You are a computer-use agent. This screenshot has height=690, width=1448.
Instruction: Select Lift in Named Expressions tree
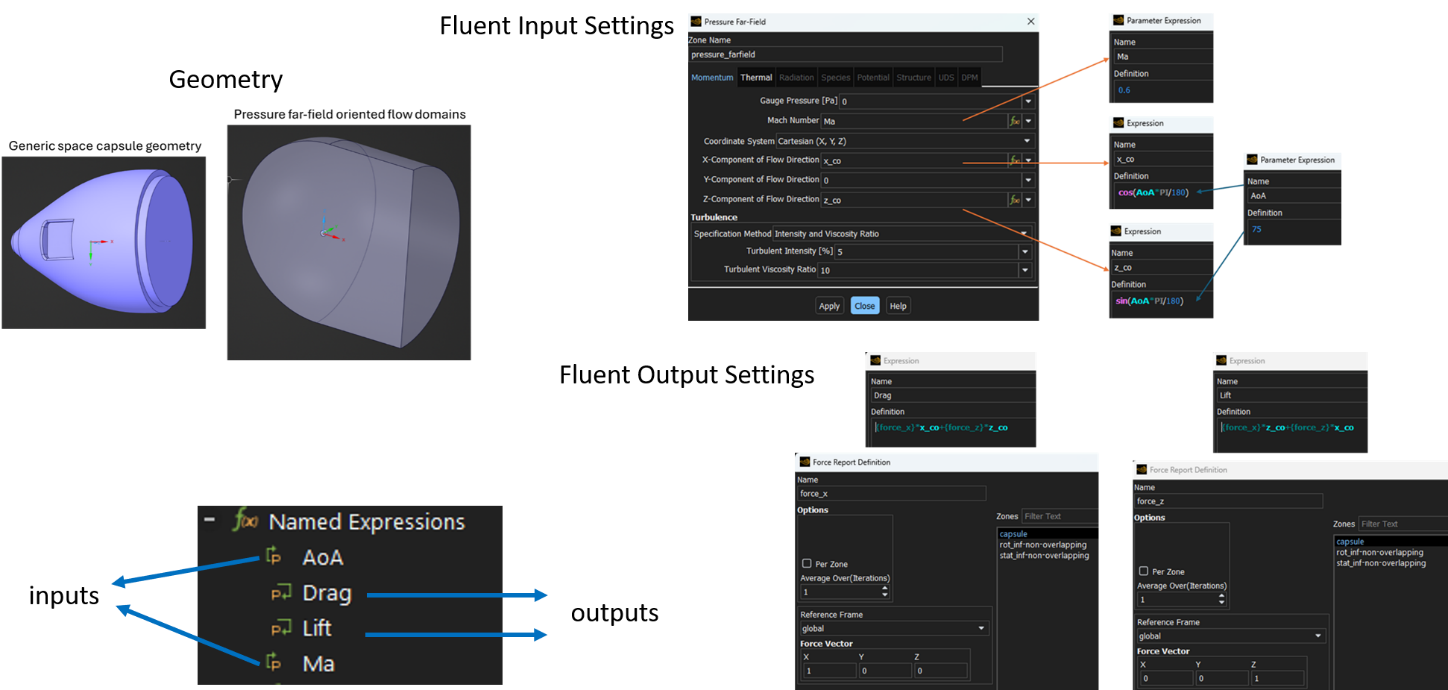pyautogui.click(x=317, y=629)
